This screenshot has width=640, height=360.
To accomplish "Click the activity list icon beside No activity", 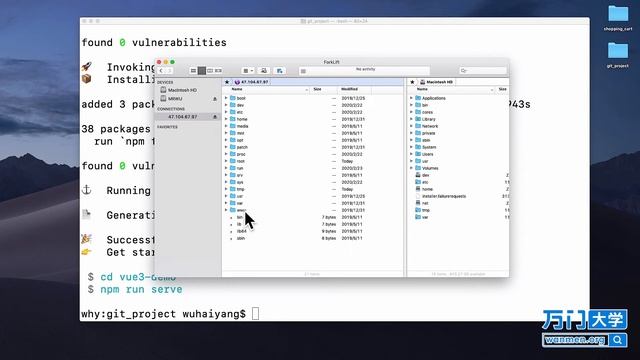I will (x=303, y=71).
